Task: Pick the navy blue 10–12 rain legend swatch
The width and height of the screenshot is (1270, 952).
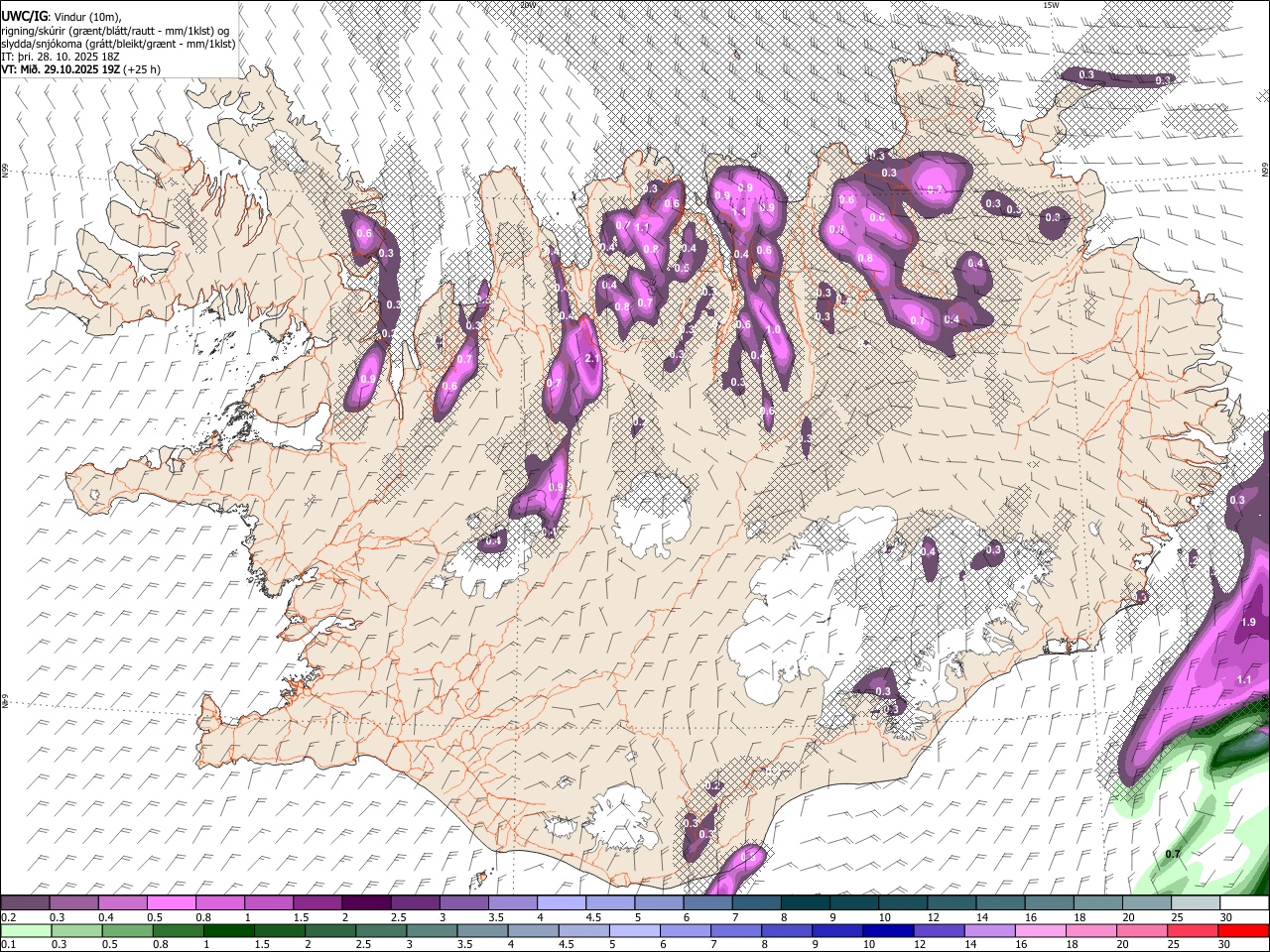Action: coord(889,930)
